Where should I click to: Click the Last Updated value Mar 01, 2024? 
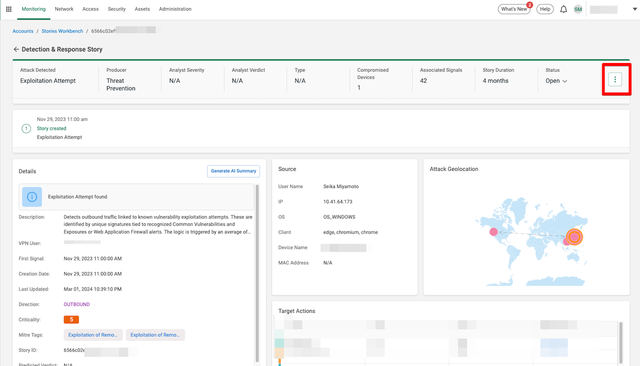pos(93,289)
